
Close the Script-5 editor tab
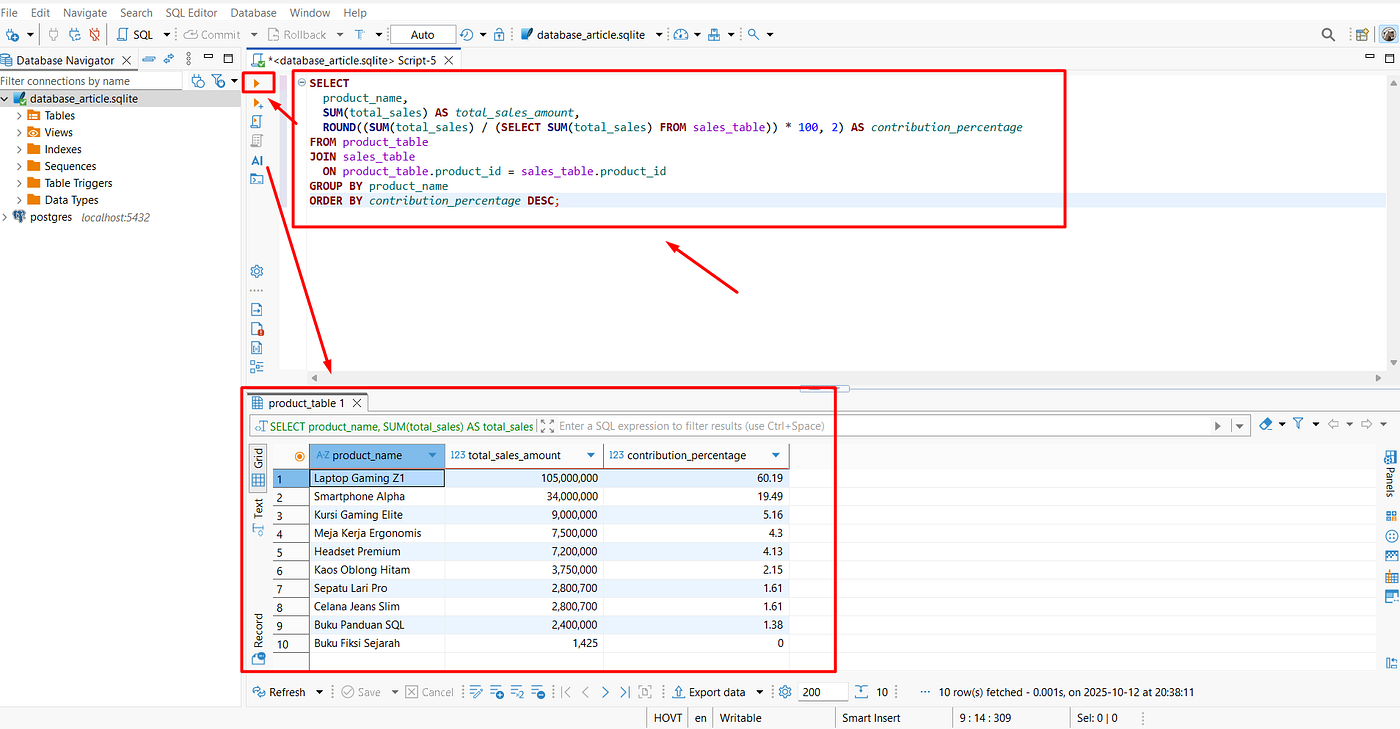click(x=449, y=60)
